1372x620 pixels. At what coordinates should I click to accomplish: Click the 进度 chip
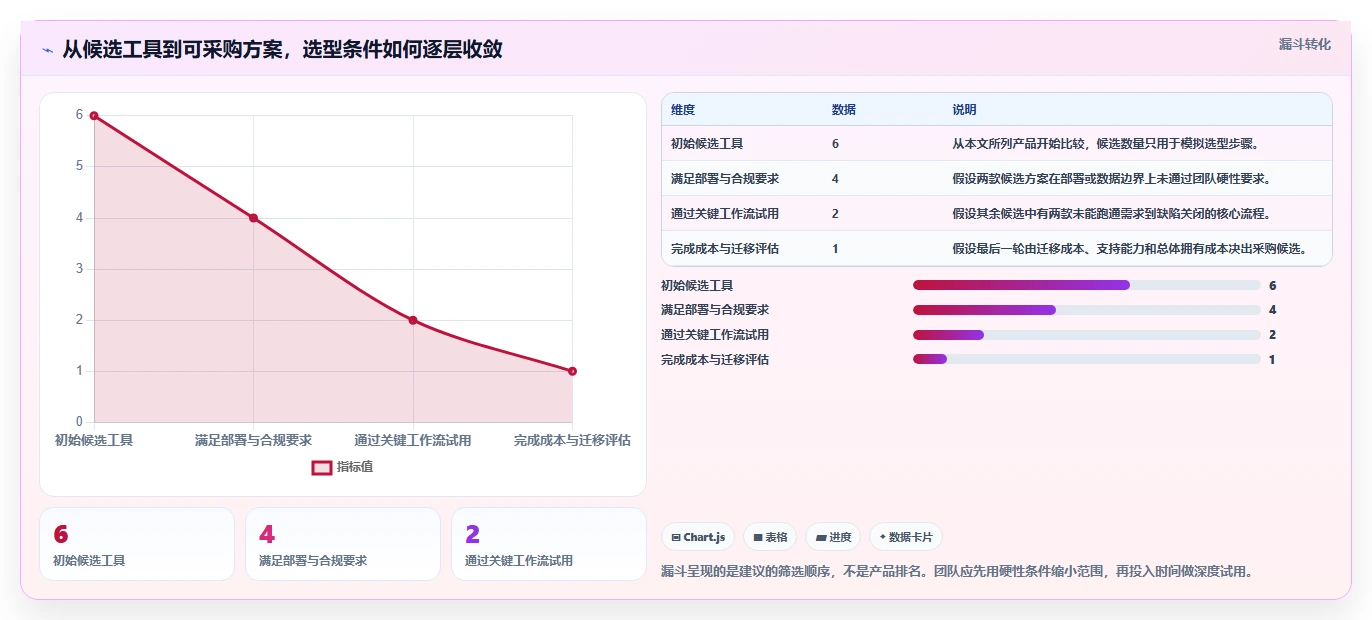[x=833, y=537]
